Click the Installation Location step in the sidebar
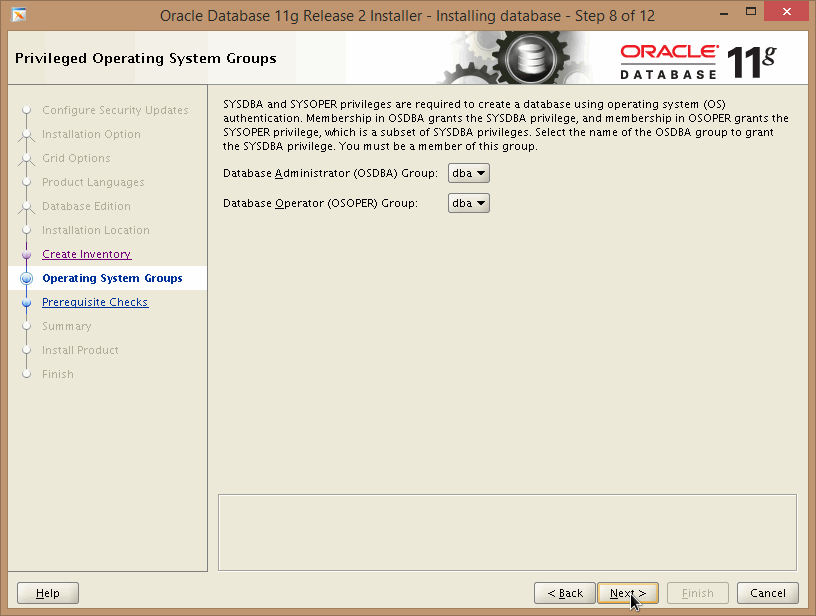This screenshot has width=816, height=616. click(95, 231)
